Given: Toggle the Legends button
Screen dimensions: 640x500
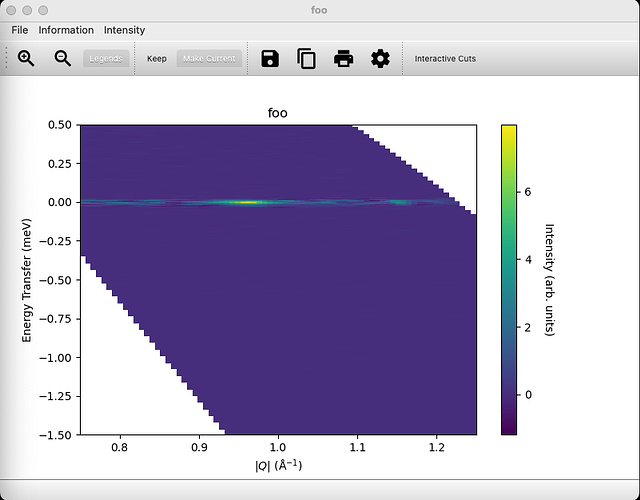Looking at the screenshot, I should tap(105, 58).
